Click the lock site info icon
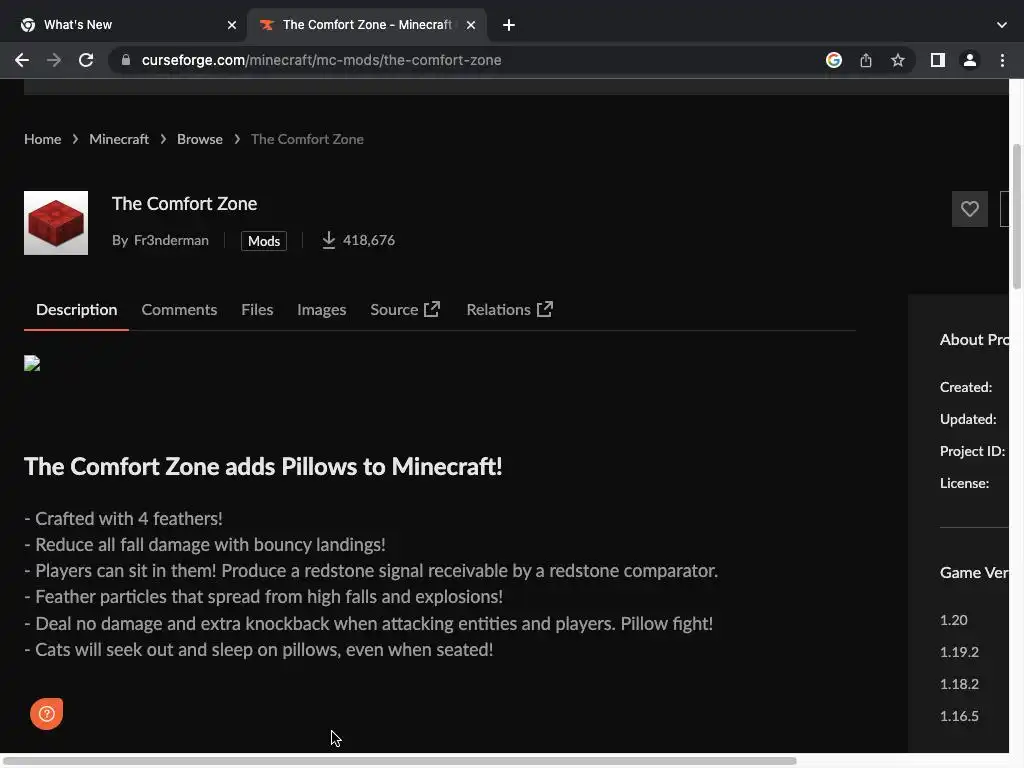 coord(126,60)
